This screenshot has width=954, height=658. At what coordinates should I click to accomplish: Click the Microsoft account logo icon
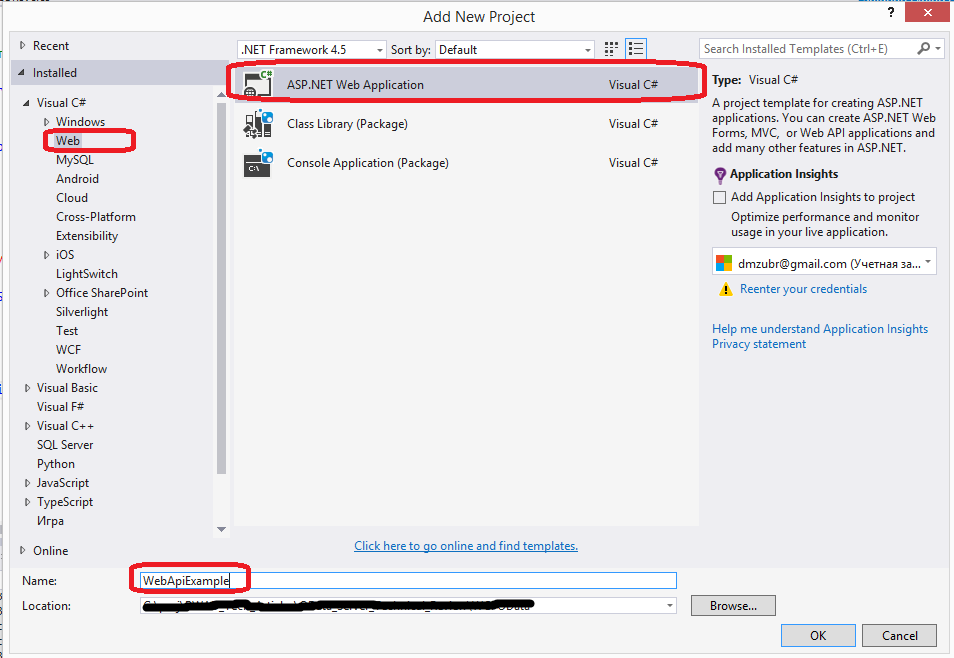click(723, 263)
